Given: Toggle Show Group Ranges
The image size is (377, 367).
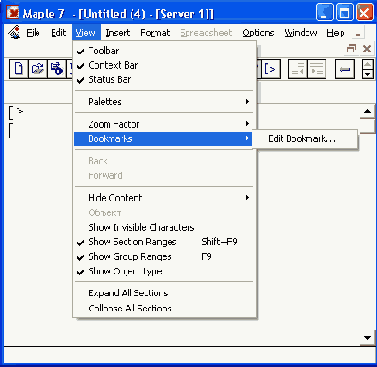Looking at the screenshot, I should pos(163,257).
